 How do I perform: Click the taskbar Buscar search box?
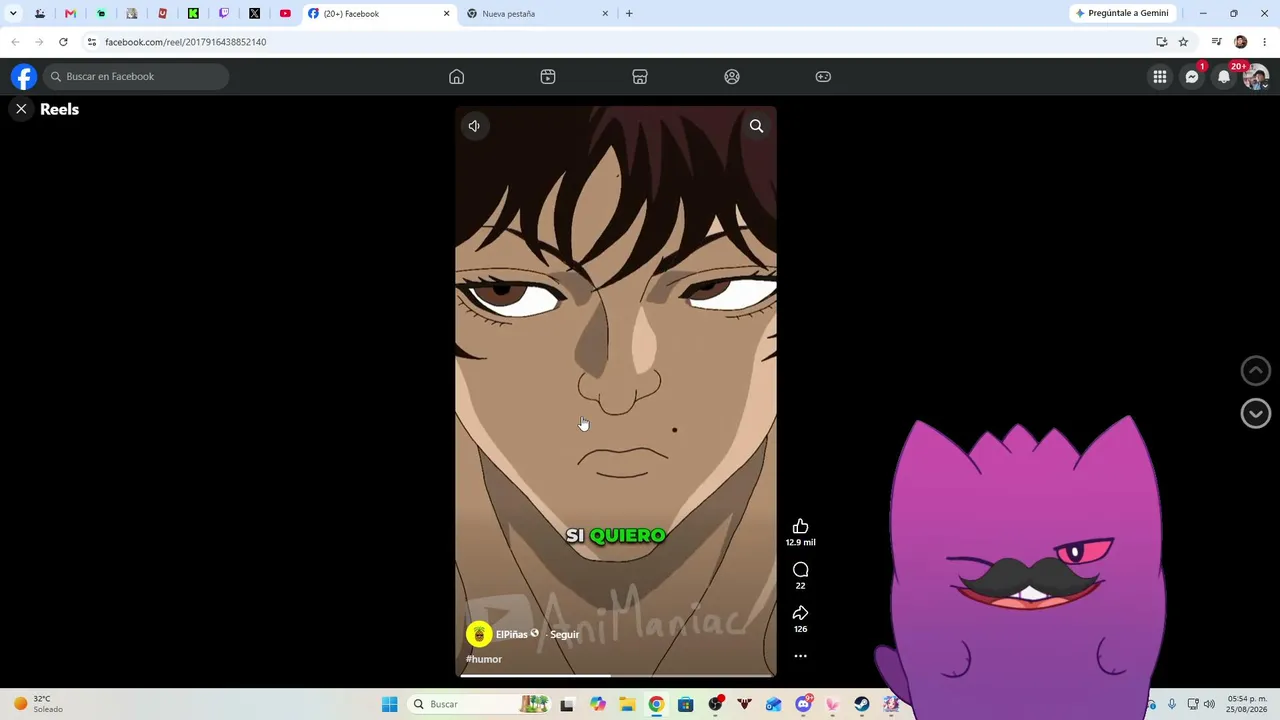(x=480, y=704)
